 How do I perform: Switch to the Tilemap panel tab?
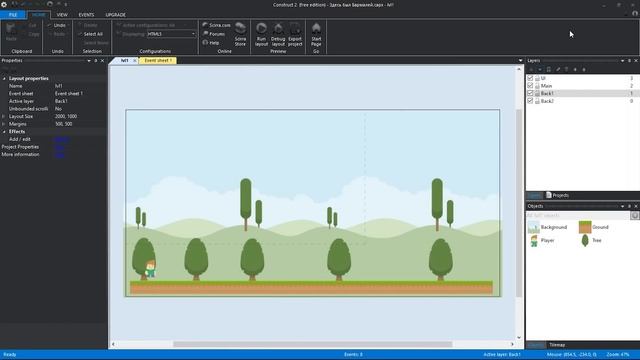coord(557,345)
